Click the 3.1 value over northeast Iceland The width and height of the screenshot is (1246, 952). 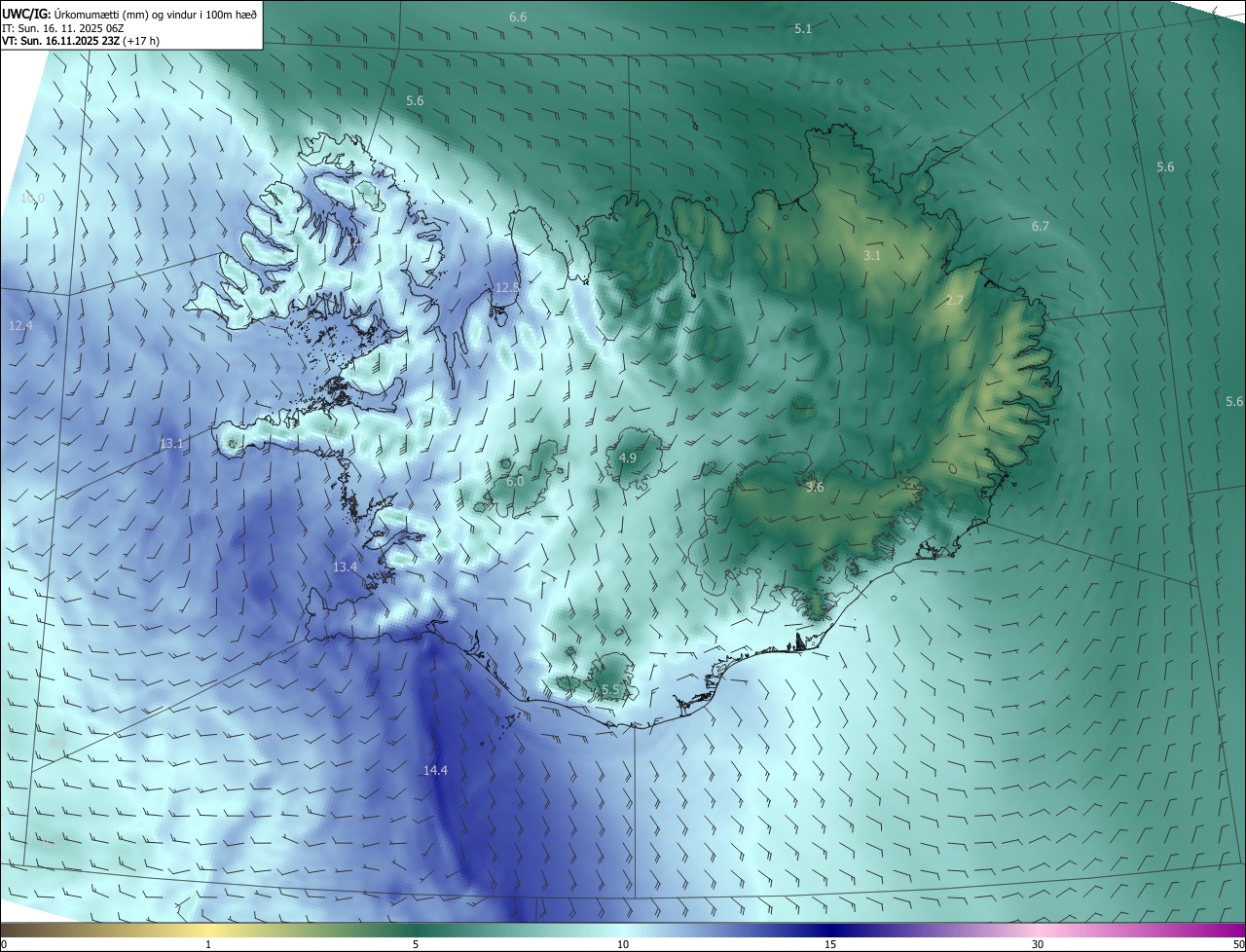coord(872,255)
